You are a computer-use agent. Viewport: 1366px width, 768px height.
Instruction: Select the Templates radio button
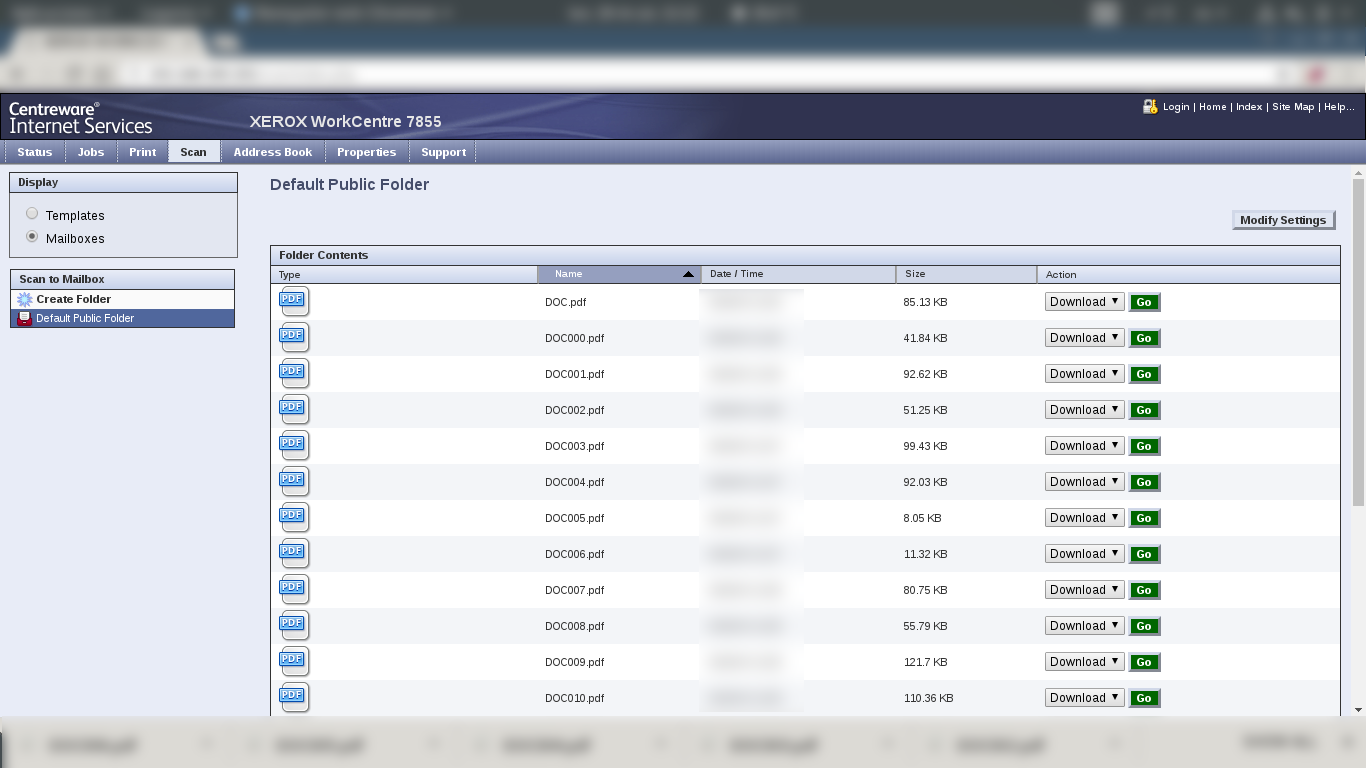pos(32,214)
